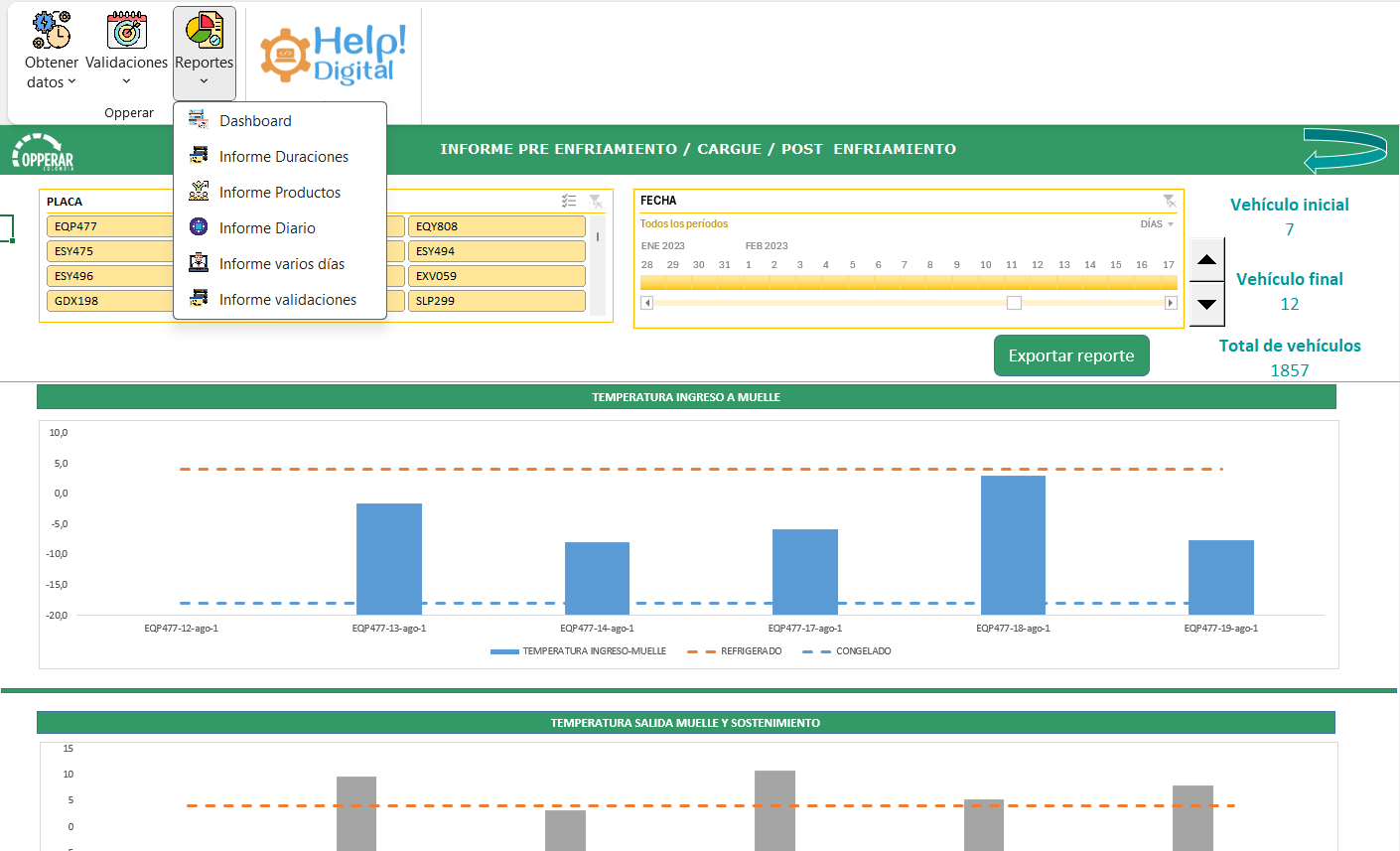Filter by plate ESY475
The height and width of the screenshot is (851, 1400).
tap(110, 251)
